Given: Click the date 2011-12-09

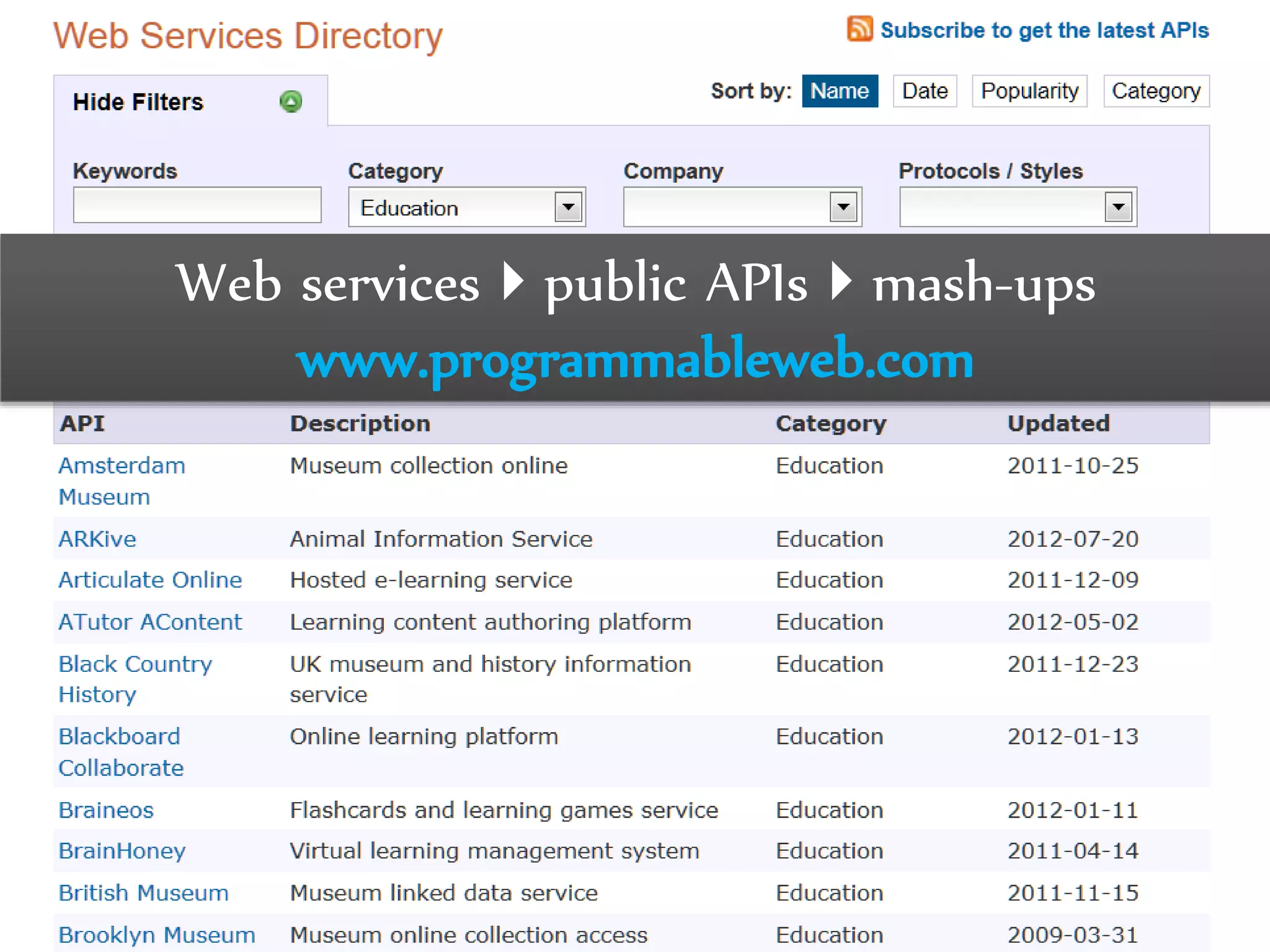Looking at the screenshot, I should (1073, 580).
